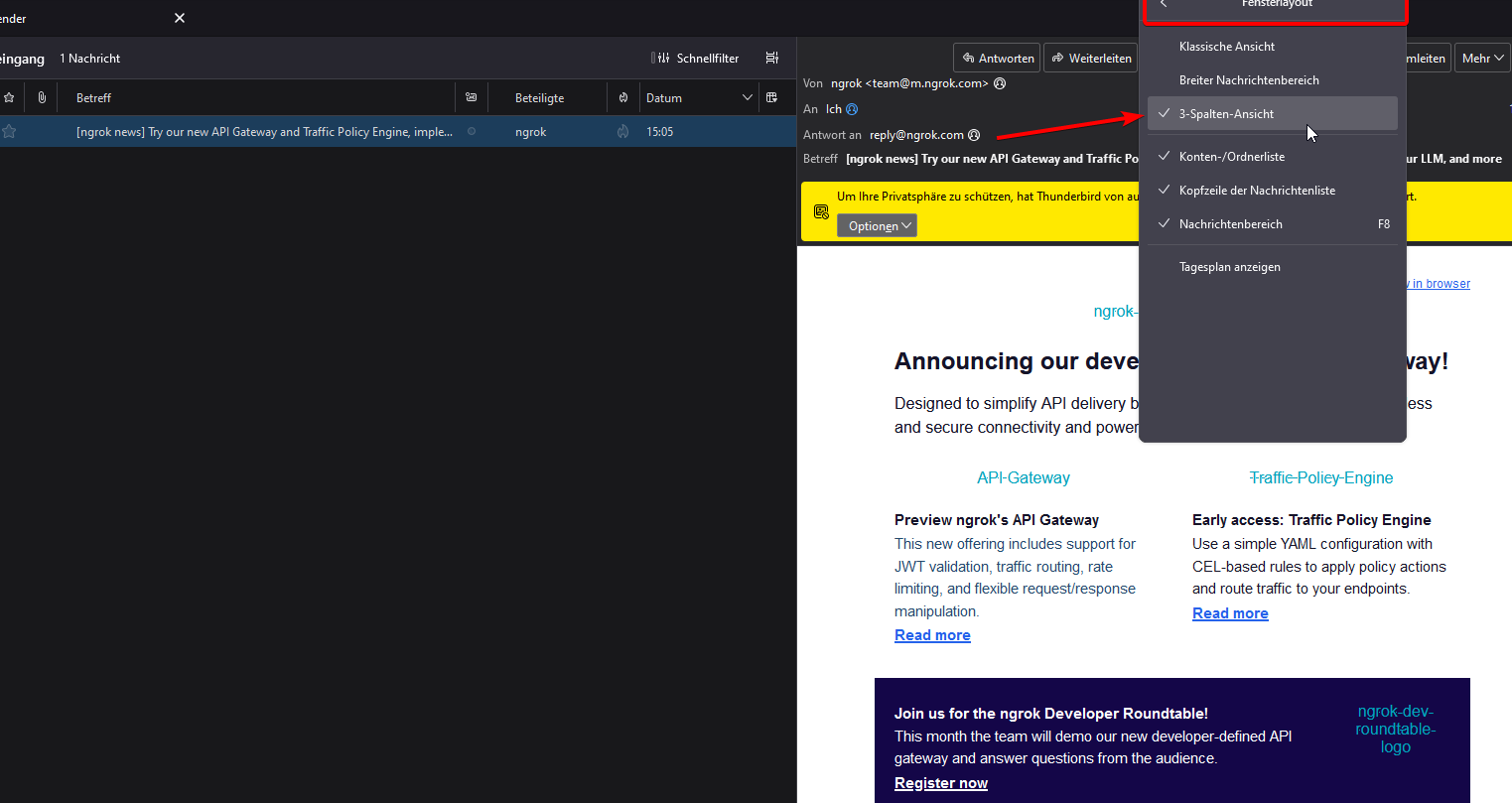Expand the Optionen dropdown in privacy bar
The image size is (1512, 803).
point(878,226)
